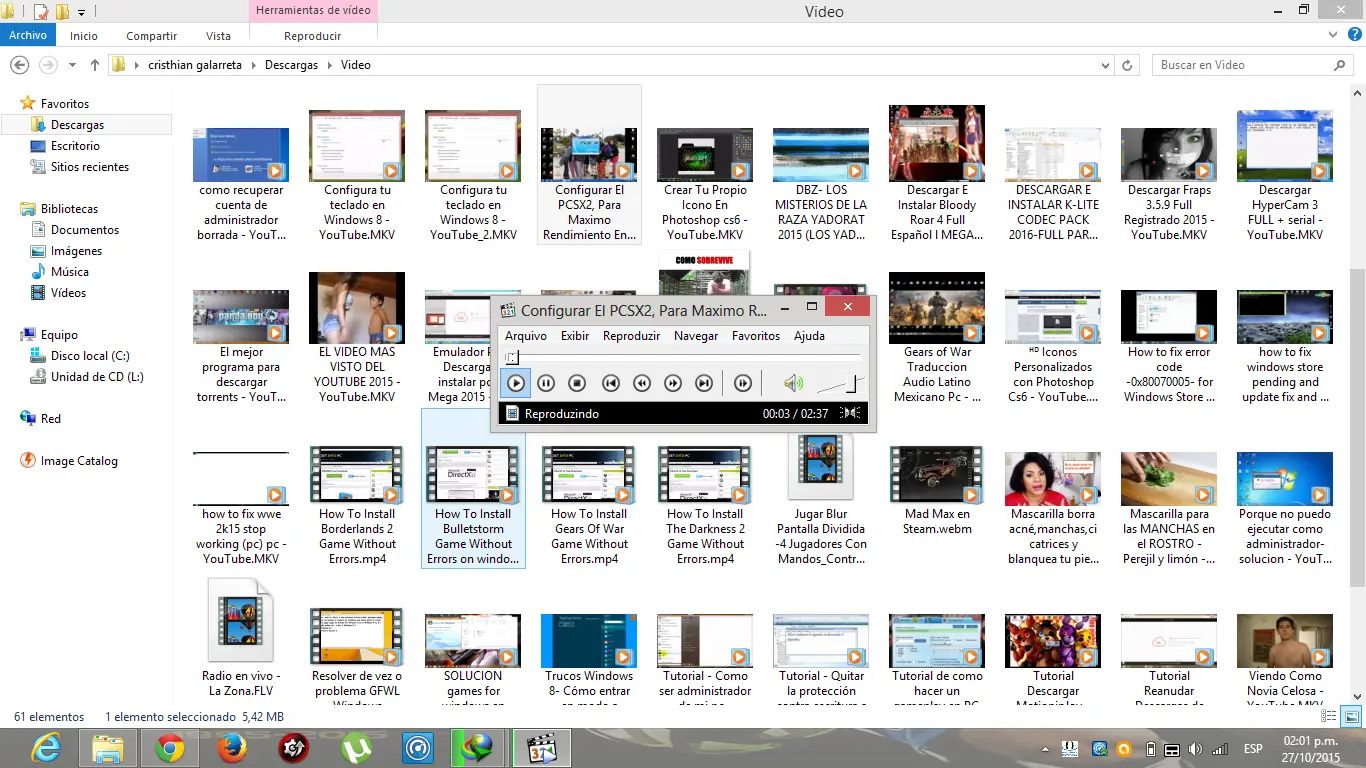
Task: Skip to the next file in the player
Action: click(704, 383)
